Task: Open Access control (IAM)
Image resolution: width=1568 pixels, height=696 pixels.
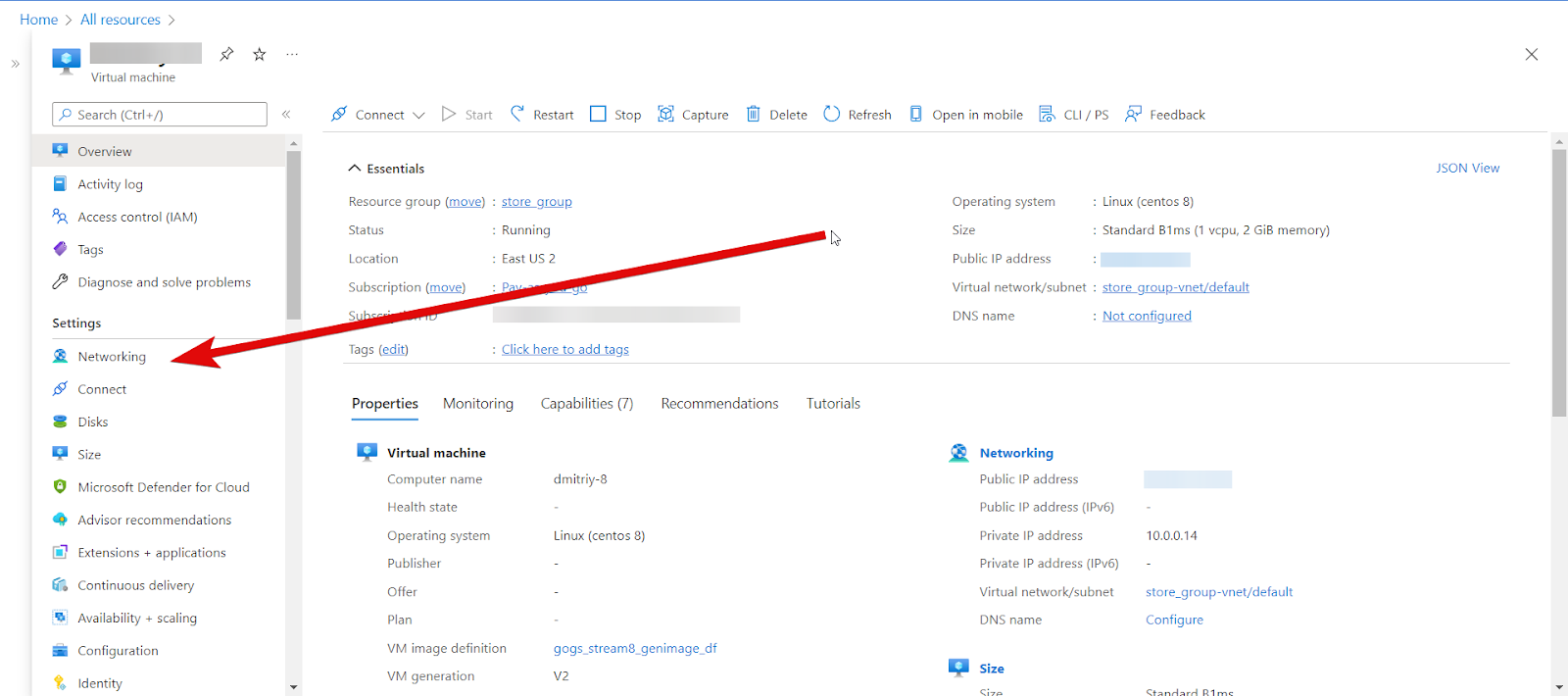Action: tap(137, 217)
